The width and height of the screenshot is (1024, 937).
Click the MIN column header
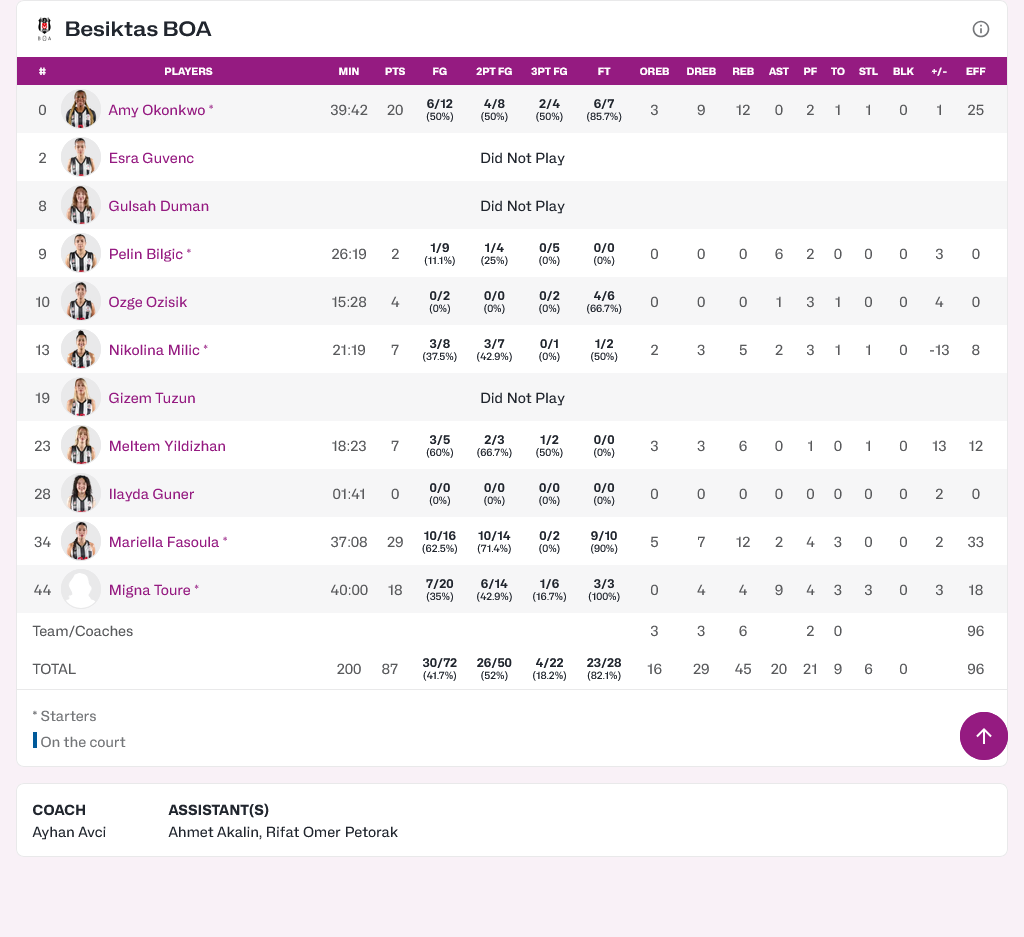(x=349, y=71)
